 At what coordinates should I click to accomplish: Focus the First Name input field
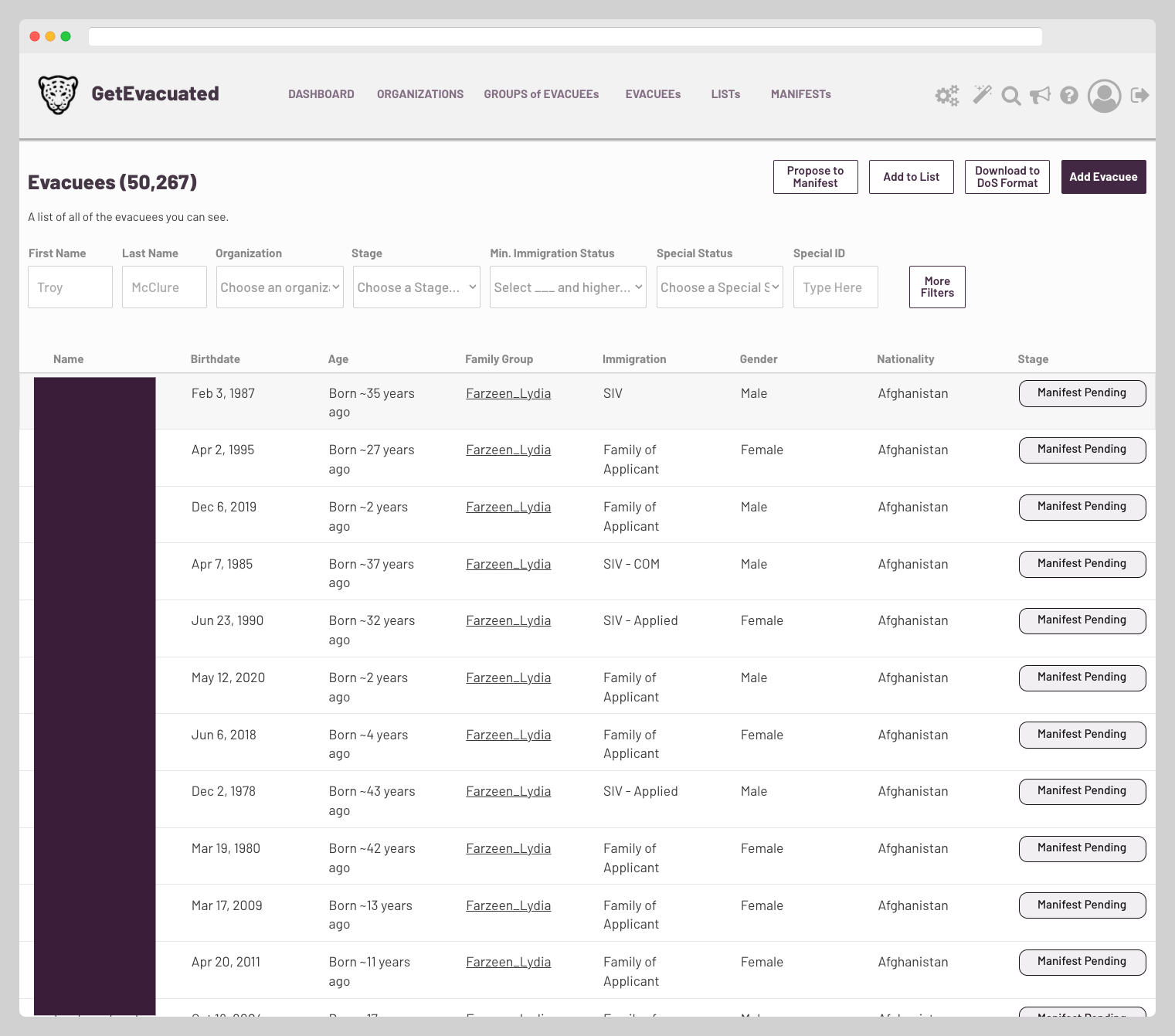(x=70, y=287)
